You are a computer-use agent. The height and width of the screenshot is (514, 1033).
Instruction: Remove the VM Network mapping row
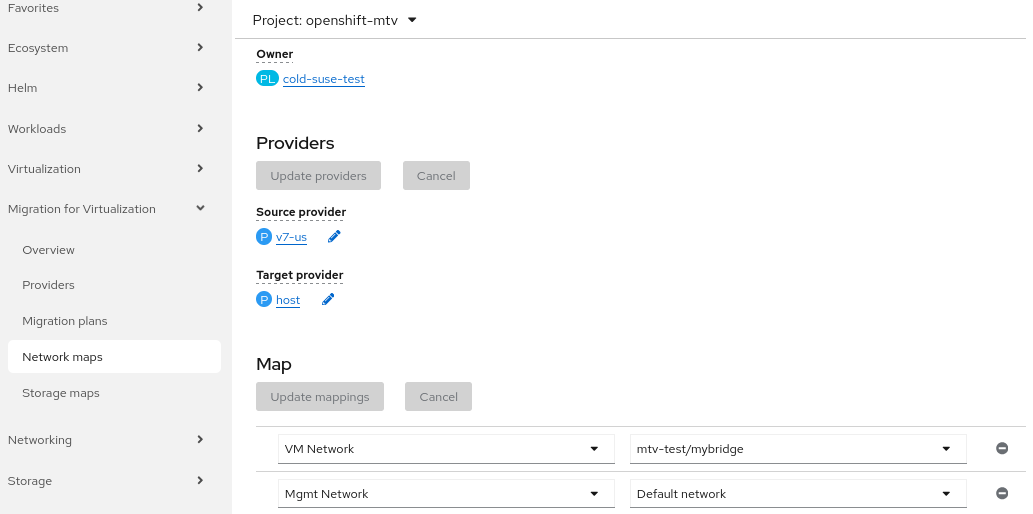(x=1002, y=449)
